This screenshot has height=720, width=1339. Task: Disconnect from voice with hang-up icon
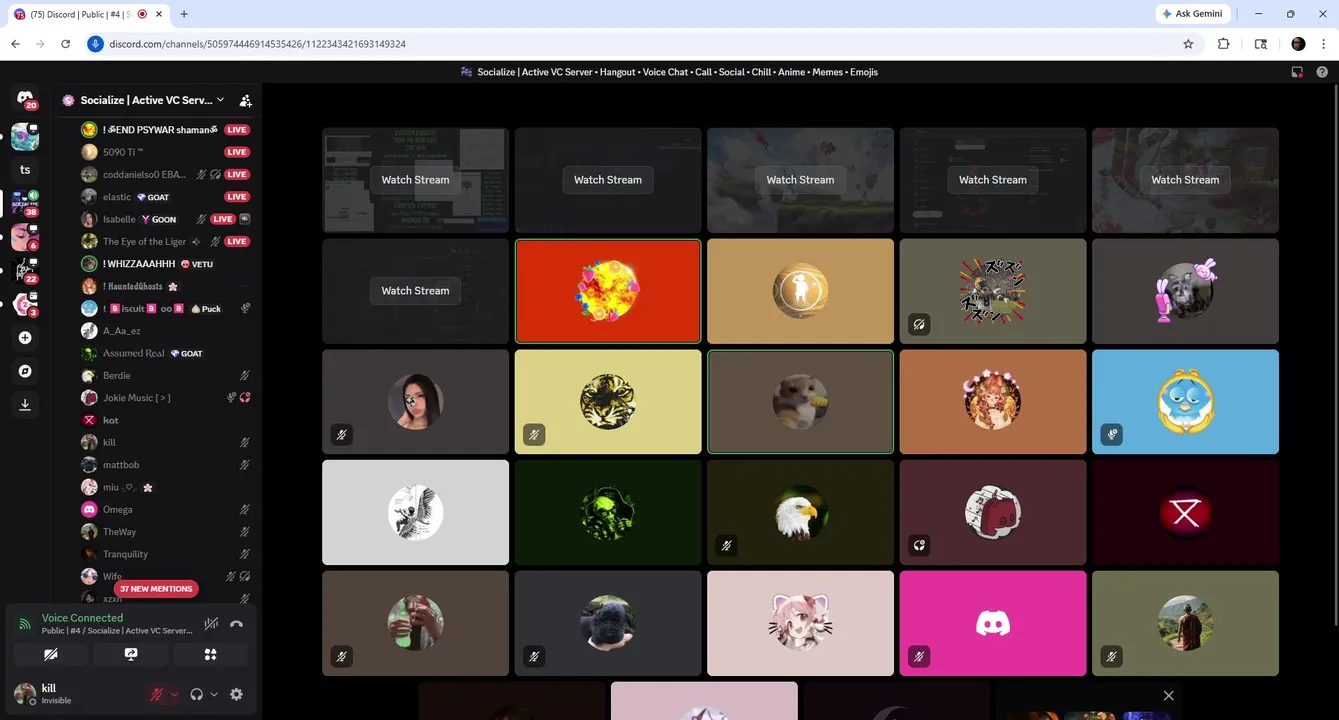pyautogui.click(x=236, y=624)
